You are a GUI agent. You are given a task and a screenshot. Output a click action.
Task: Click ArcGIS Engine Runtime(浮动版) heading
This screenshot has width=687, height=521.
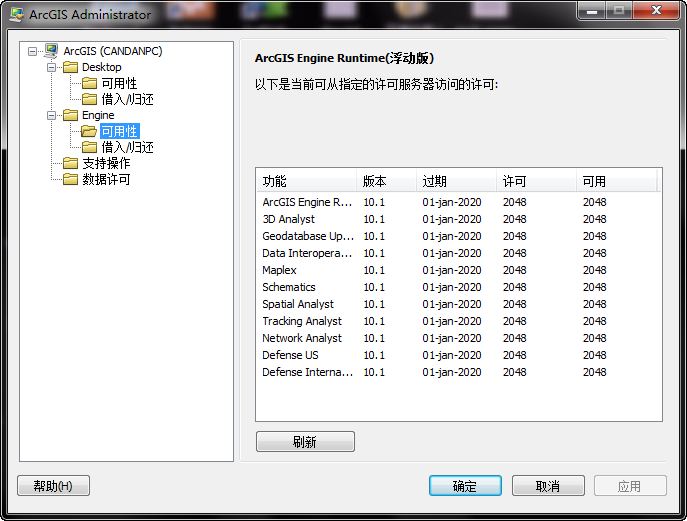point(345,58)
